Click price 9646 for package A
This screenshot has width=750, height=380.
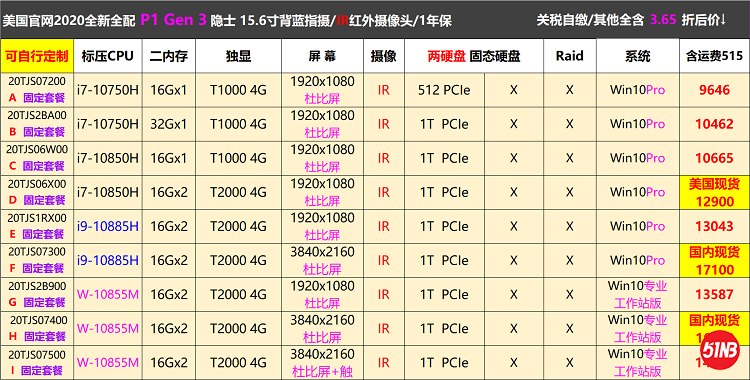(x=715, y=90)
